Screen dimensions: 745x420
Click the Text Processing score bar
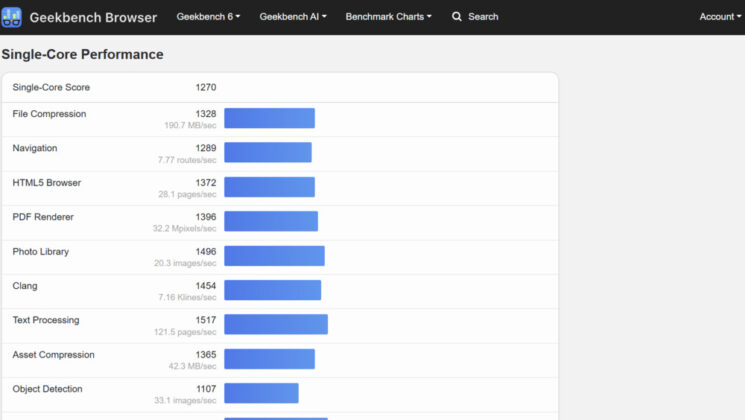point(276,324)
